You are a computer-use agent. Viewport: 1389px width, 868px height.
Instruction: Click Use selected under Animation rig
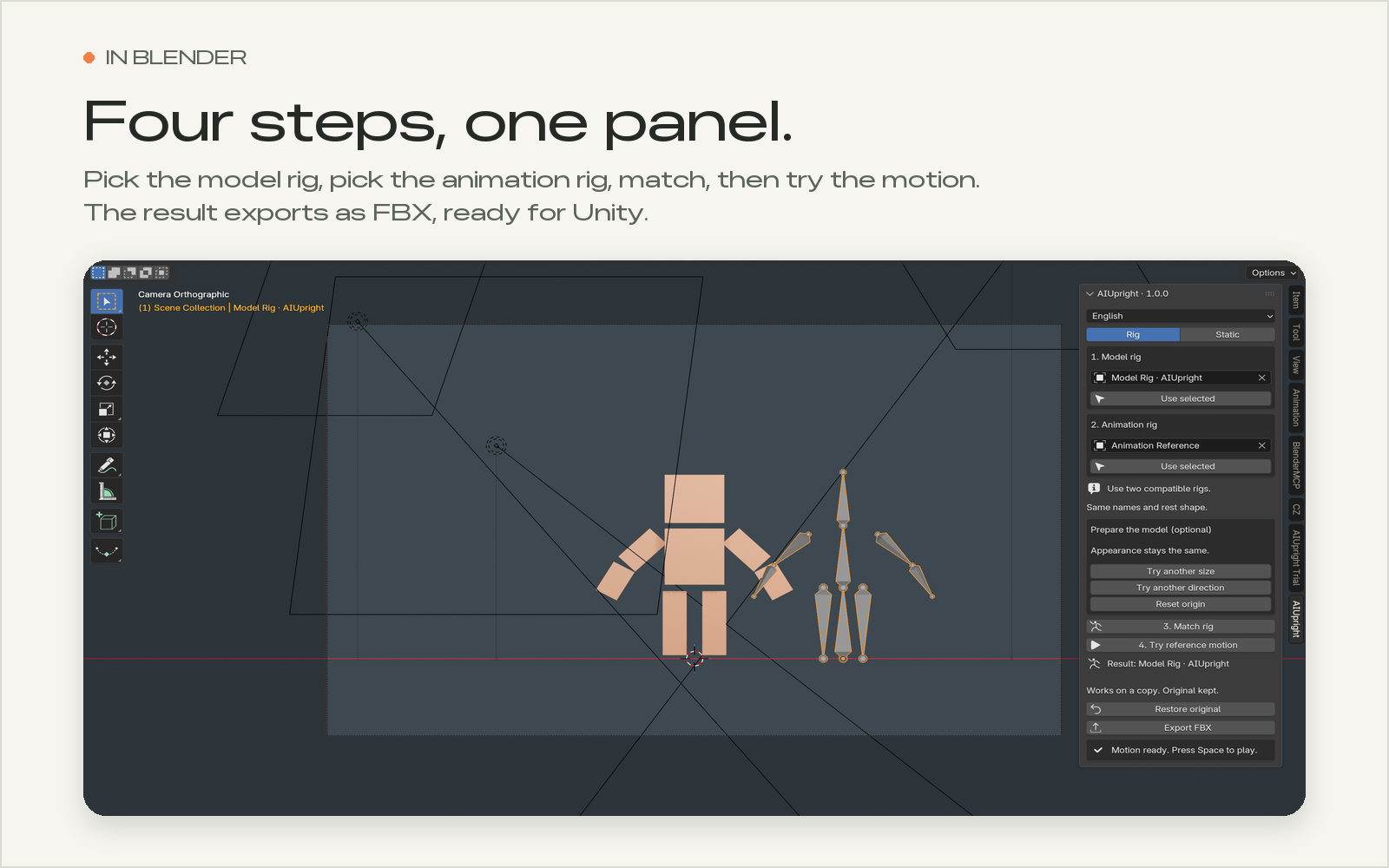click(x=1181, y=466)
